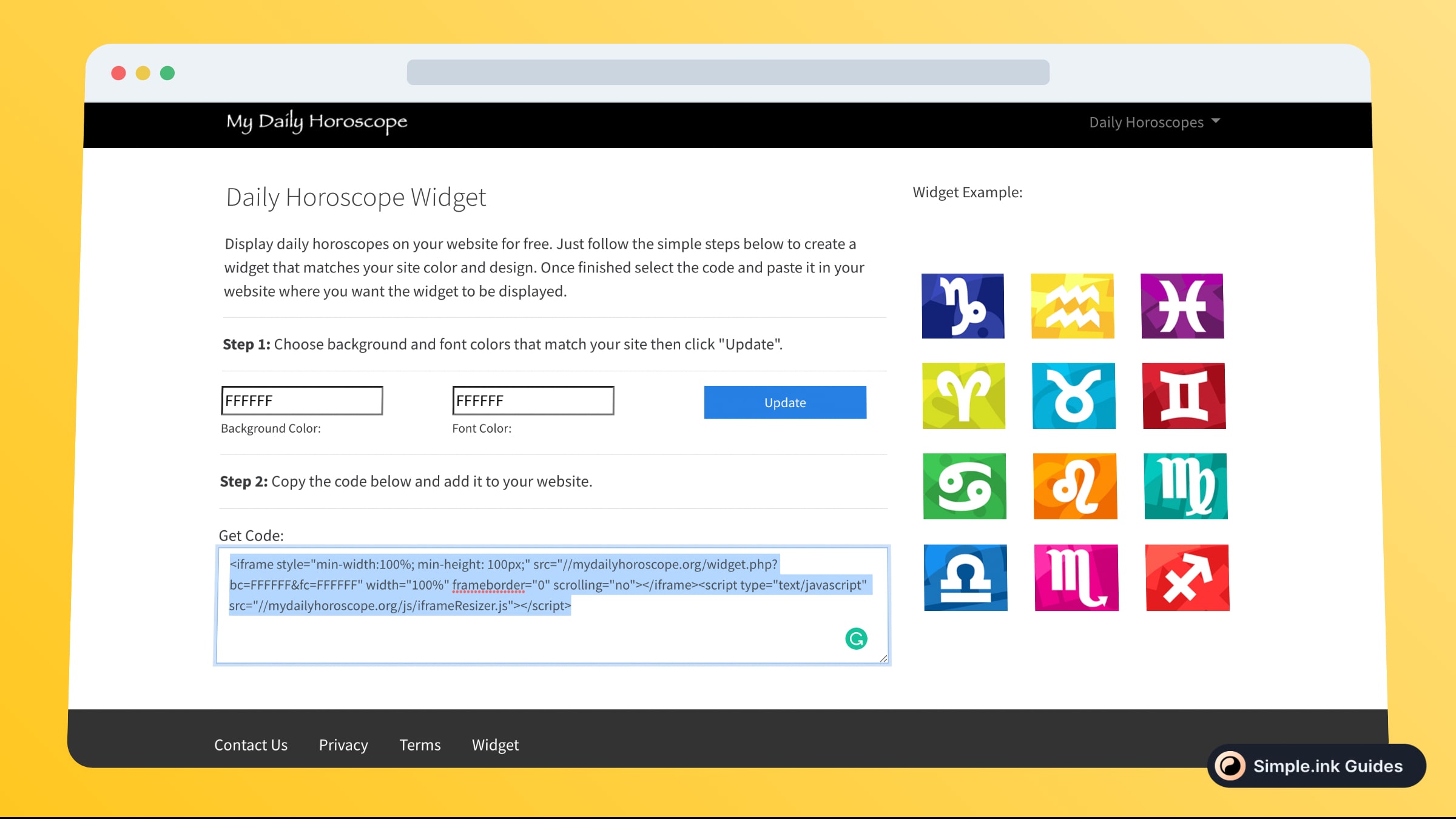The width and height of the screenshot is (1456, 819).
Task: Click the Pisces zodiac icon
Action: coord(1182,306)
